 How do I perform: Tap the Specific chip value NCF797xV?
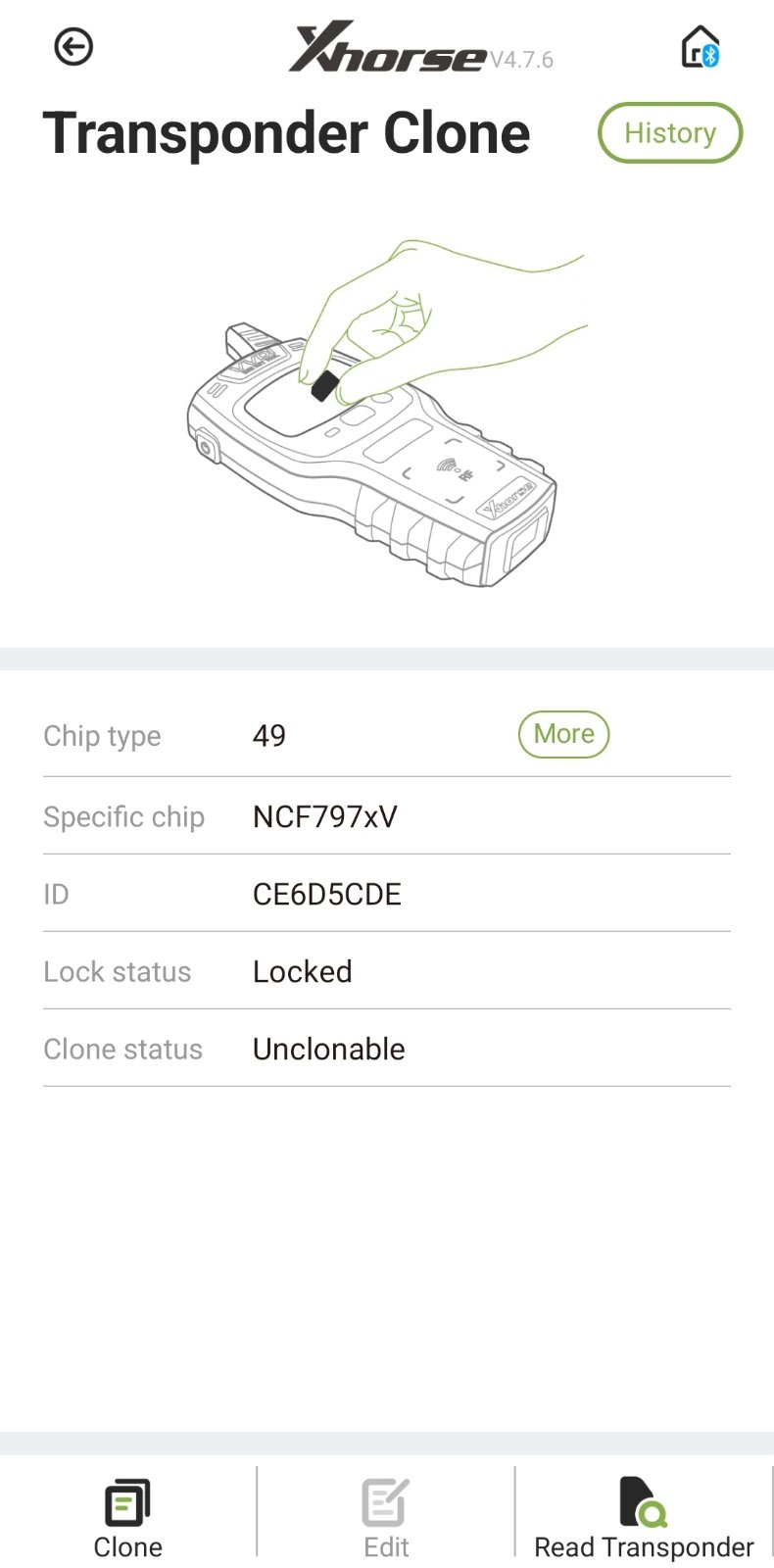pos(325,816)
